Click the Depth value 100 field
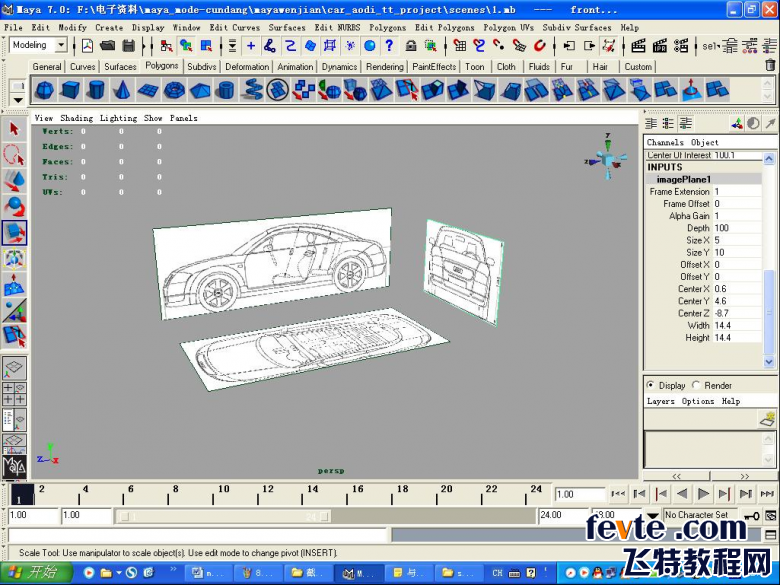 [738, 228]
